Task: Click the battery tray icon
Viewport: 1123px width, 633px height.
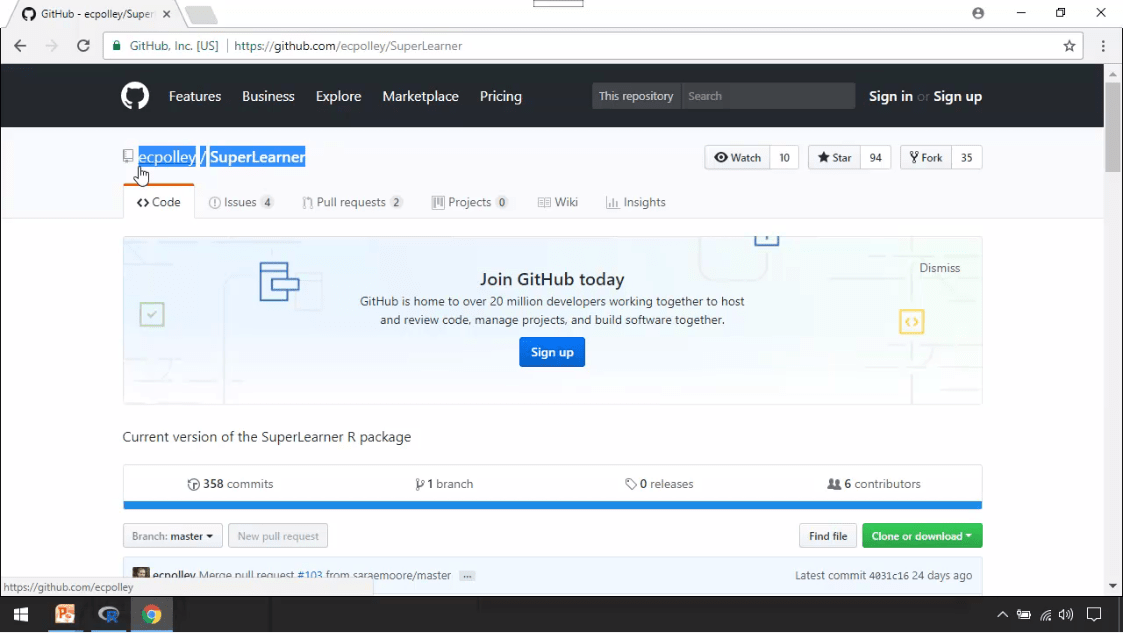Action: 1024,614
